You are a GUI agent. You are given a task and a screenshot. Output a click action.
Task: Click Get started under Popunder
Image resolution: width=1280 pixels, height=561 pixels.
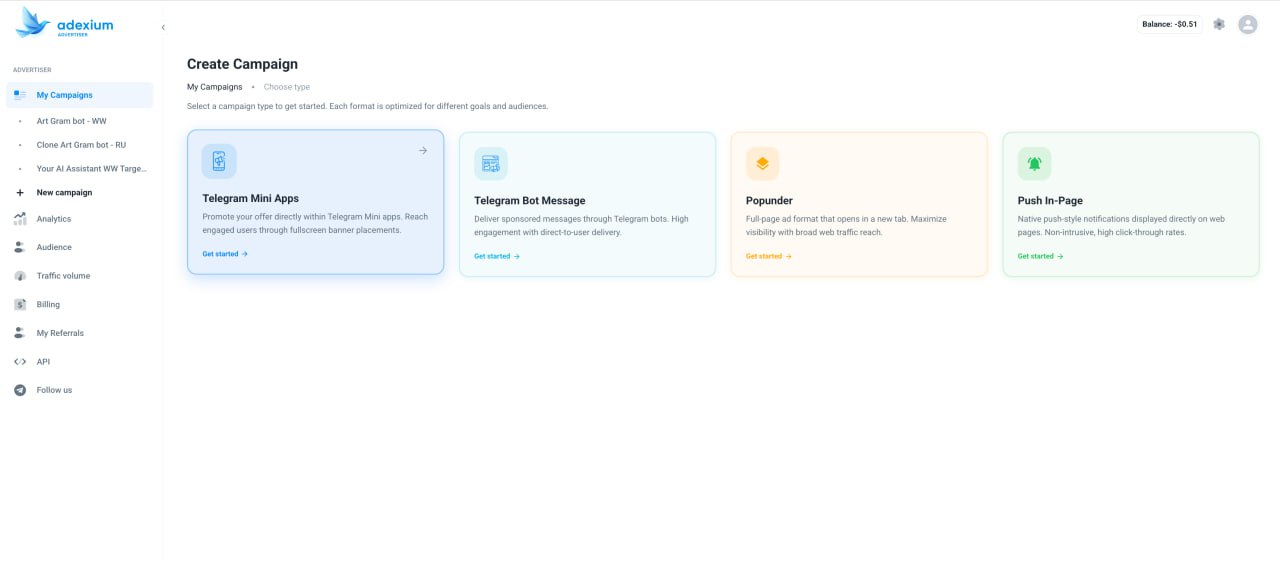pyautogui.click(x=768, y=256)
